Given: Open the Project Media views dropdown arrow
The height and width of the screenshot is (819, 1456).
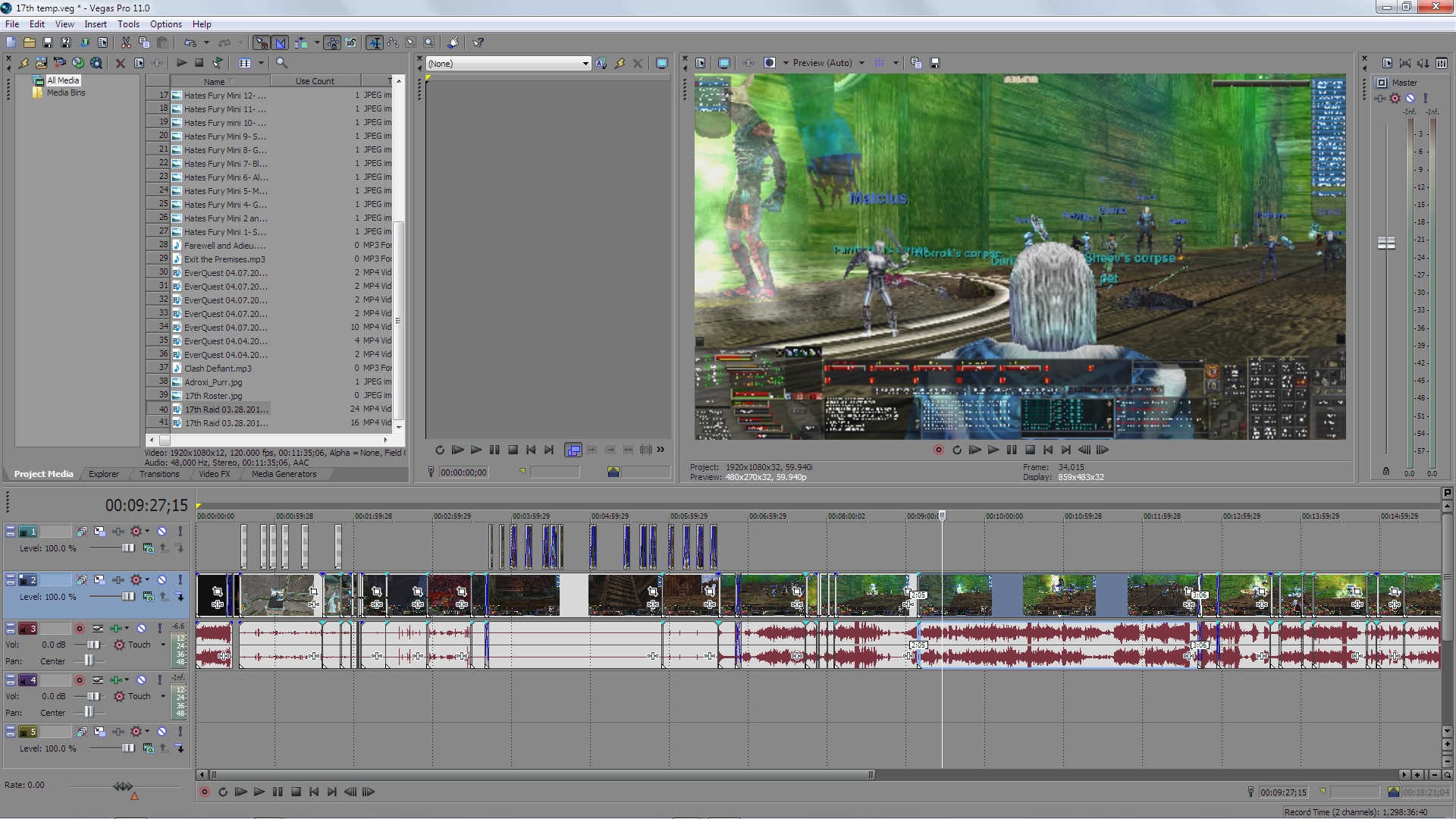Looking at the screenshot, I should (261, 63).
